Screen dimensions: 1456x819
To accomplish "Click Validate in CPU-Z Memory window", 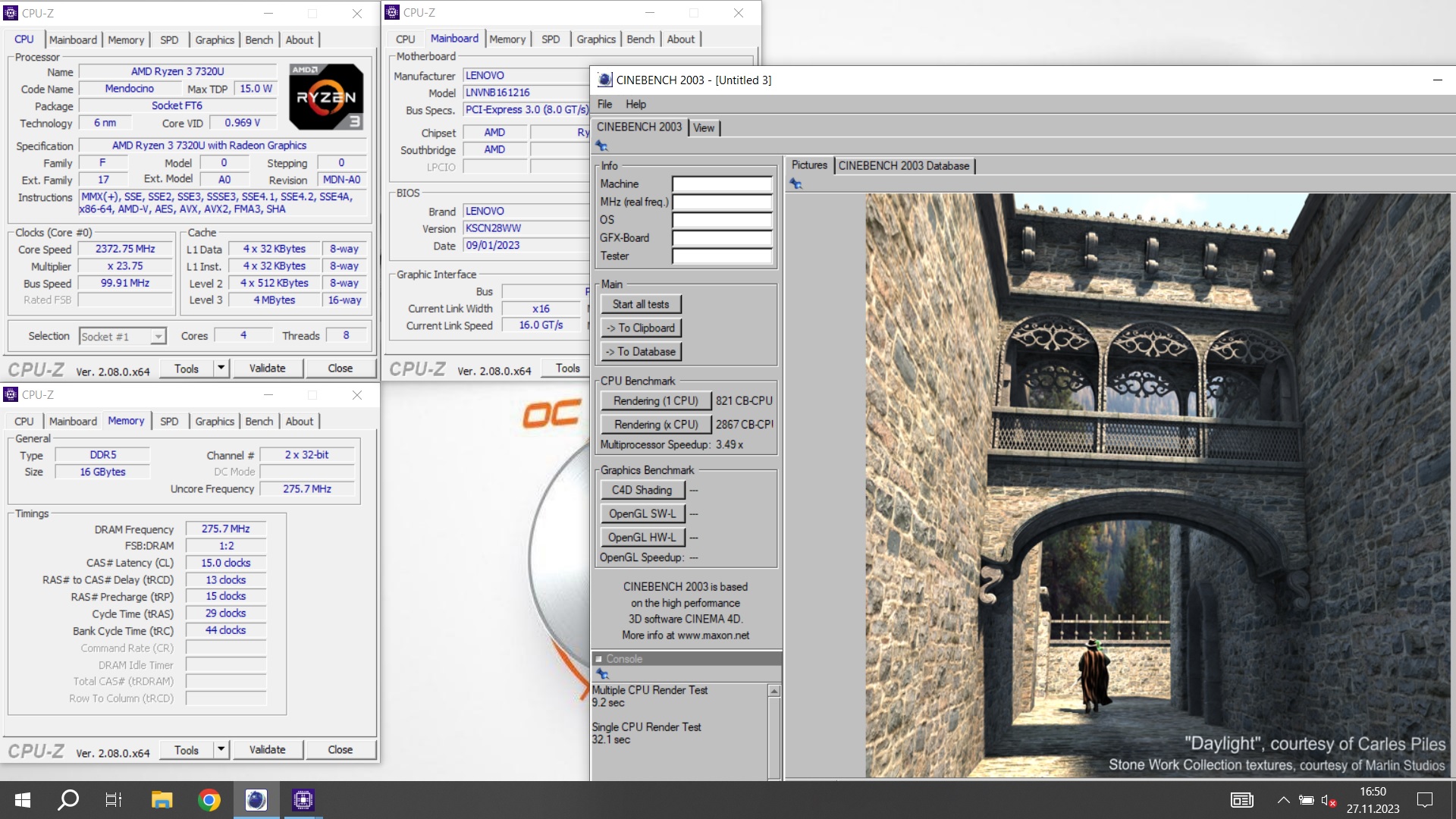I will (267, 749).
